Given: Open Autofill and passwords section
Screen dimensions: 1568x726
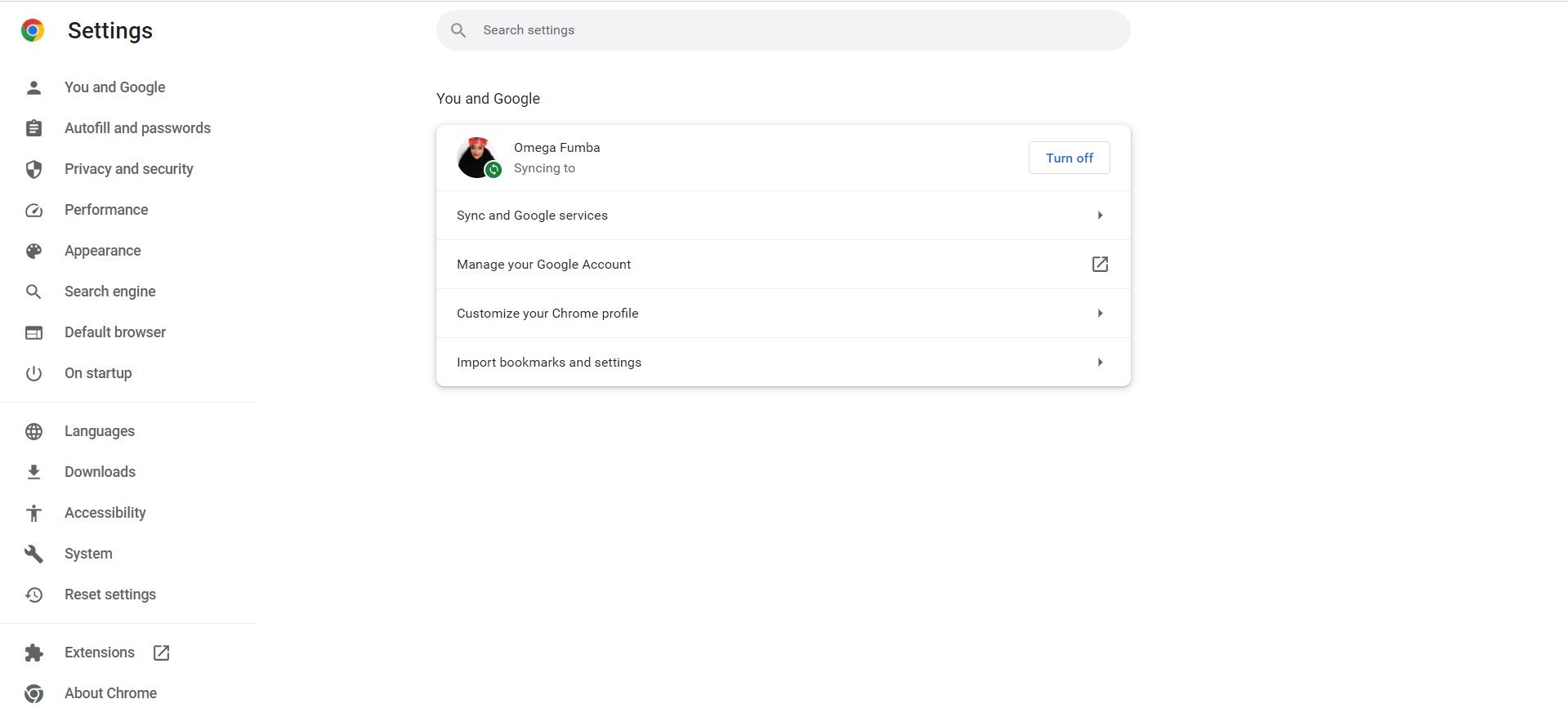Looking at the screenshot, I should click(x=137, y=128).
